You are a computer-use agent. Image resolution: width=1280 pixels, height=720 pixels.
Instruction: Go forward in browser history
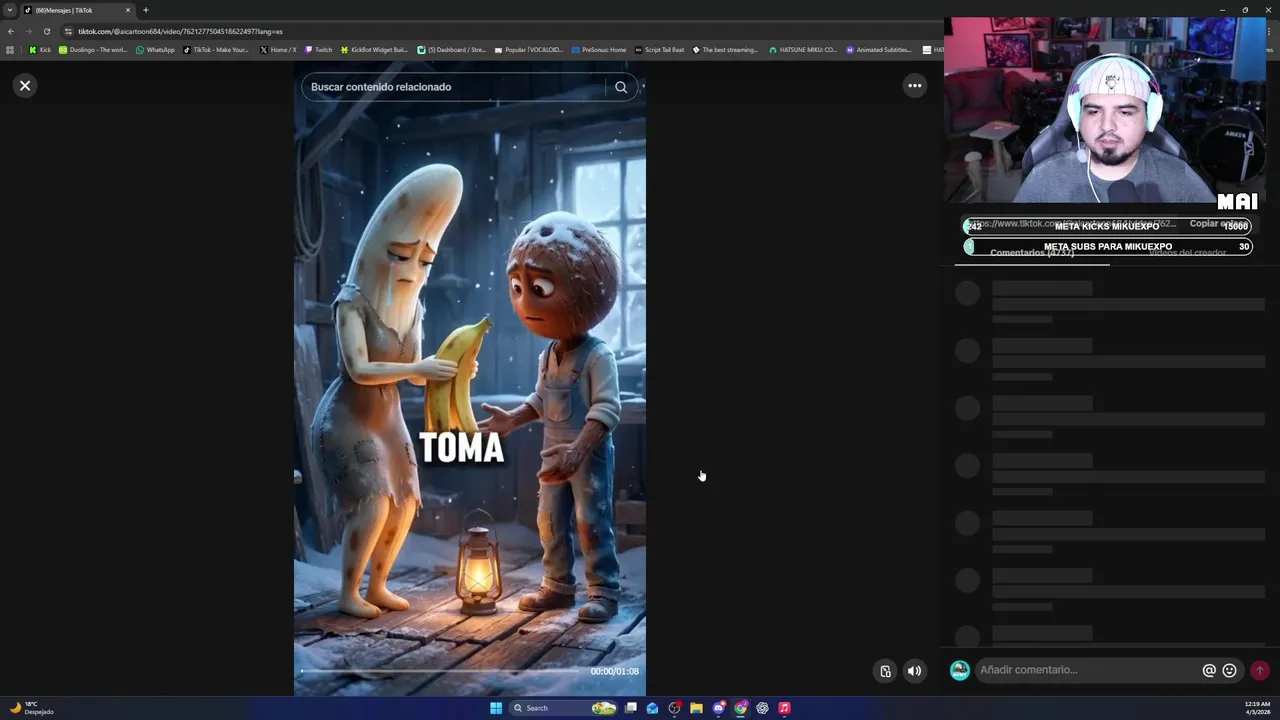pos(28,31)
